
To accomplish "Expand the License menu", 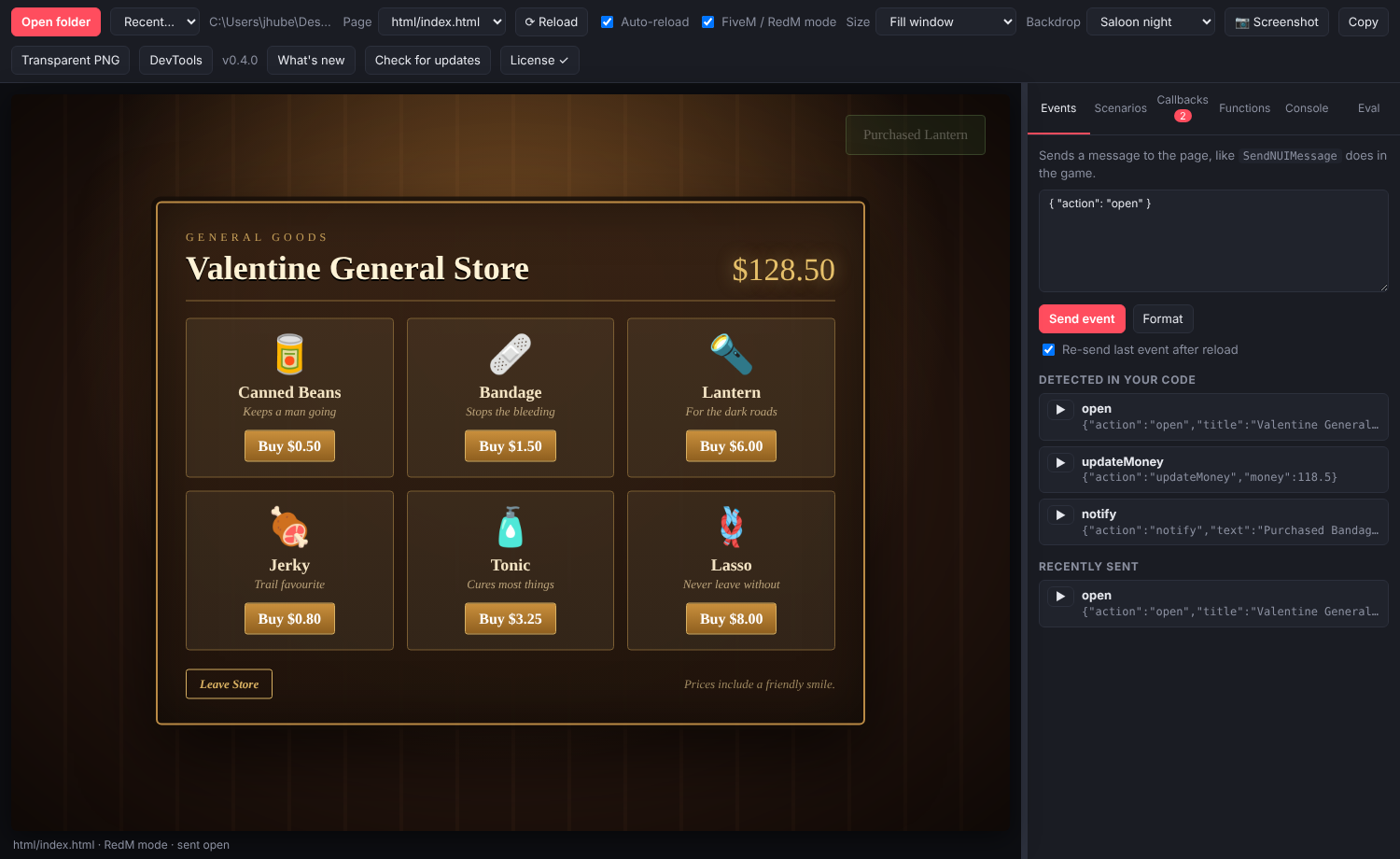I will coord(539,60).
